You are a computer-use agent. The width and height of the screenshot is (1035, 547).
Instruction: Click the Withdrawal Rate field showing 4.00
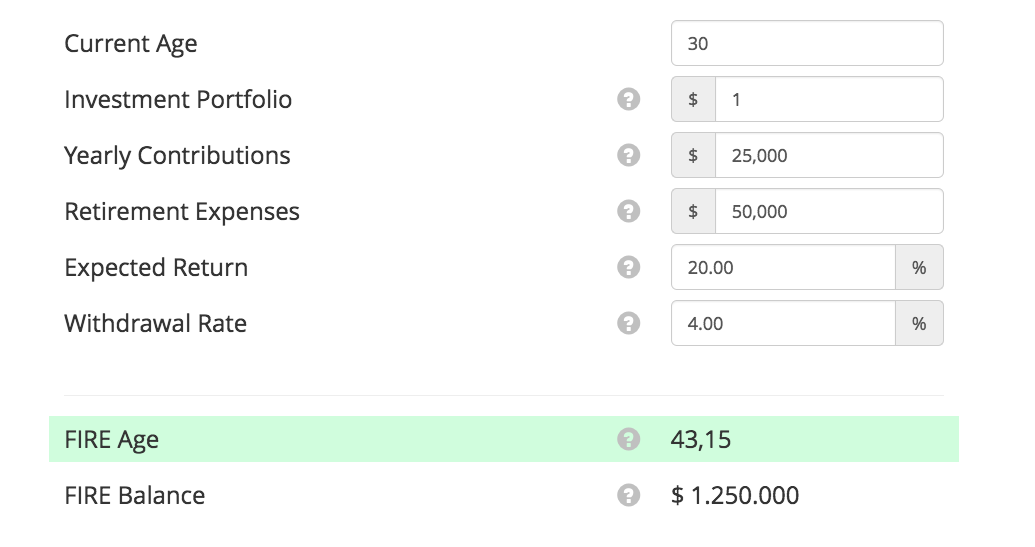coord(783,323)
